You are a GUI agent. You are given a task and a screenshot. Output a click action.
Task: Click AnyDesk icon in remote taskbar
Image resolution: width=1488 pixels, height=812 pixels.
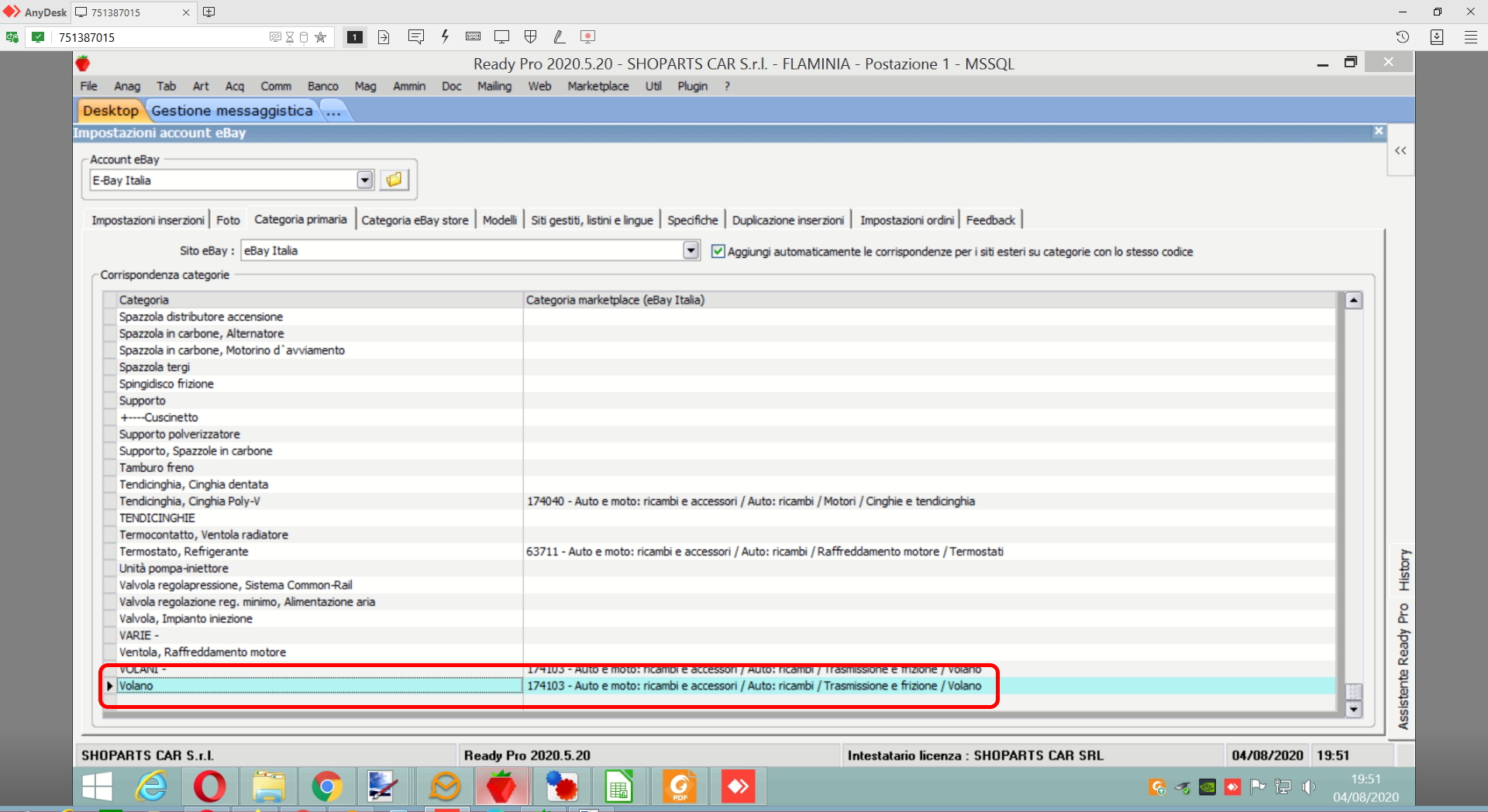click(x=737, y=787)
